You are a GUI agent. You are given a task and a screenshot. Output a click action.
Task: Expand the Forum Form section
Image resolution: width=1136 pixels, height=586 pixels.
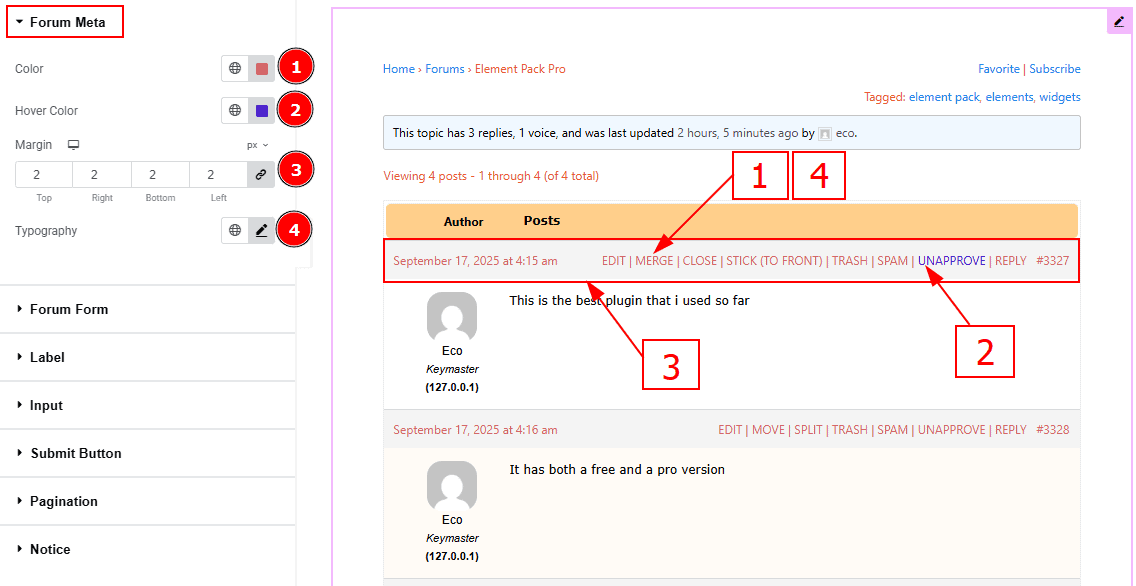pos(148,309)
